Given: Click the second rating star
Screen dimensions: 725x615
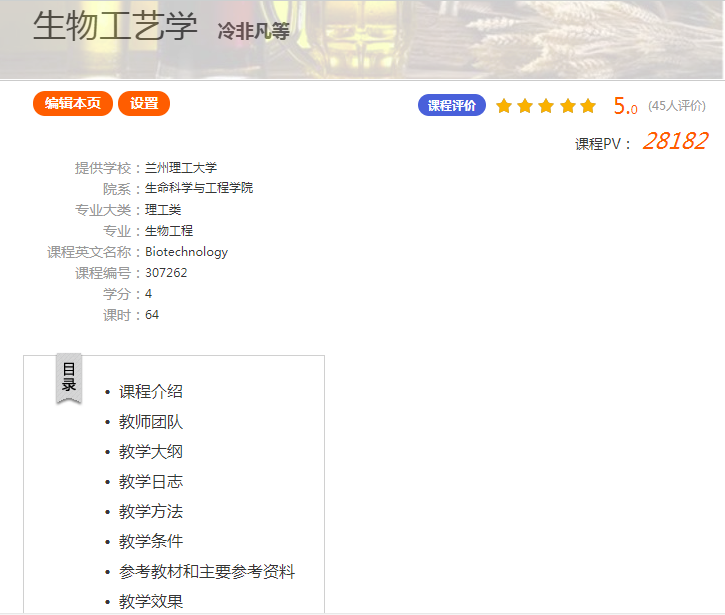Looking at the screenshot, I should tap(525, 106).
